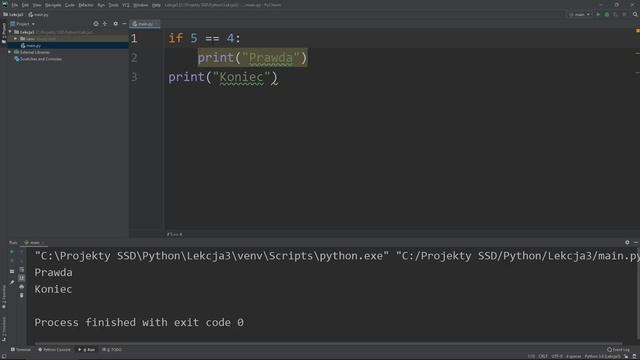The width and height of the screenshot is (640, 360).
Task: Open the Window menu
Action: pos(140,5)
